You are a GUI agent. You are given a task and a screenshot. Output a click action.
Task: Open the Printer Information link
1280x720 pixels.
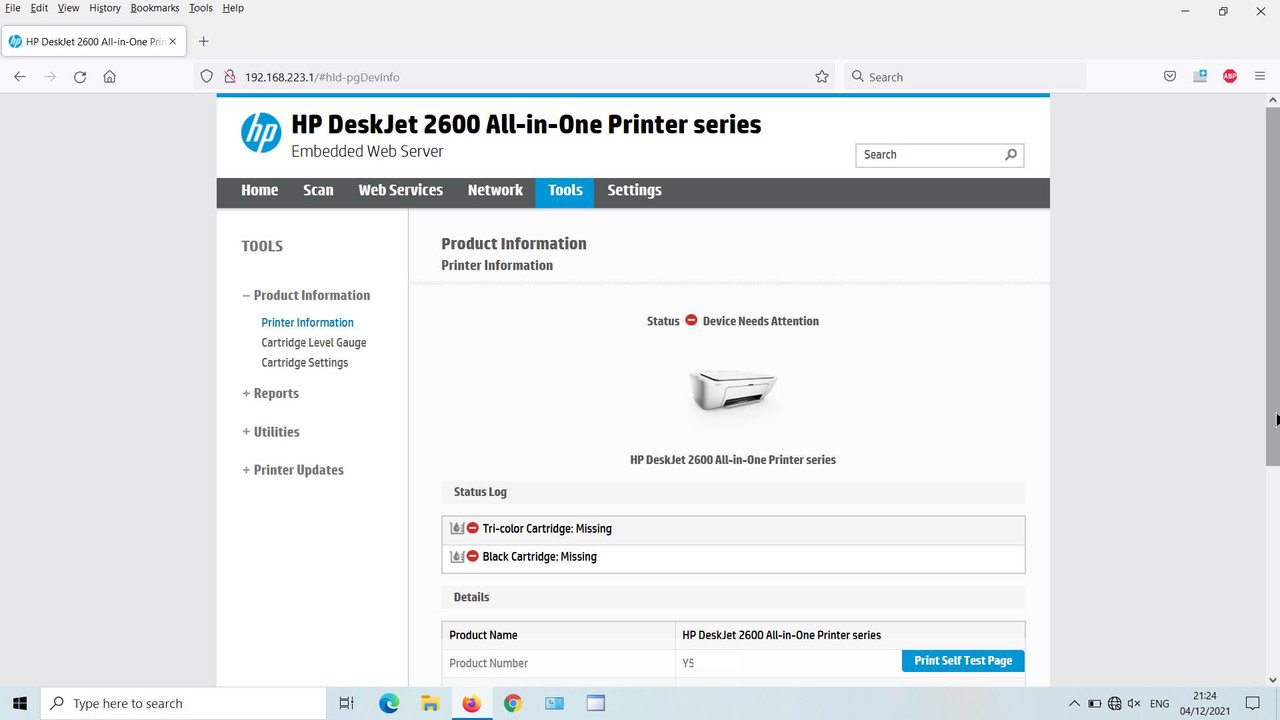(307, 322)
